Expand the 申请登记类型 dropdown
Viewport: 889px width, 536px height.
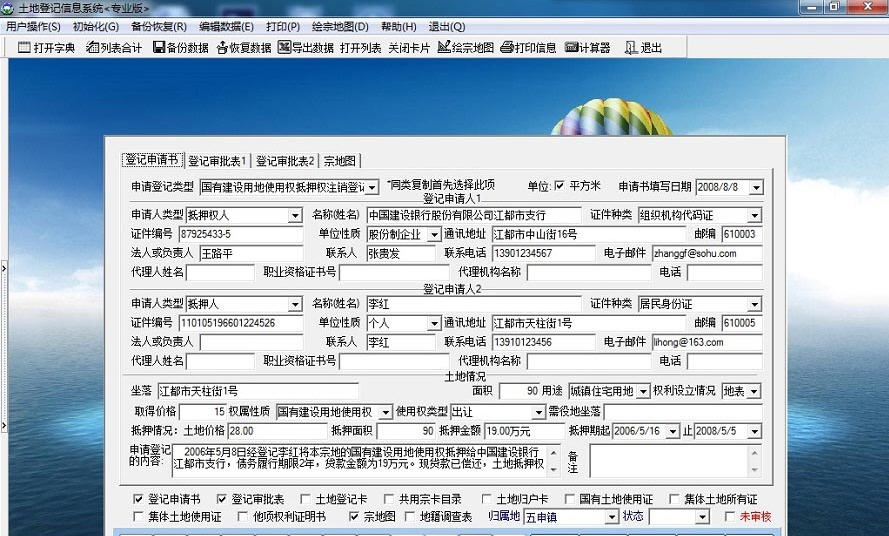click(372, 187)
